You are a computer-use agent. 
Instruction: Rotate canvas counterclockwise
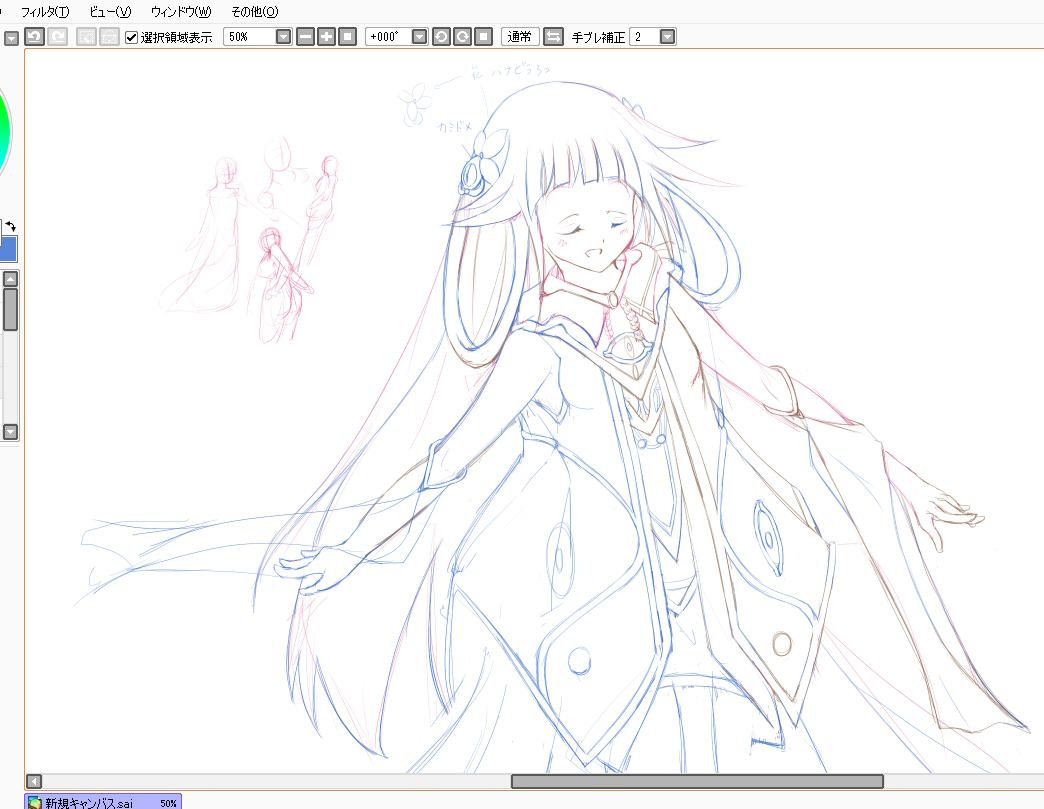441,37
